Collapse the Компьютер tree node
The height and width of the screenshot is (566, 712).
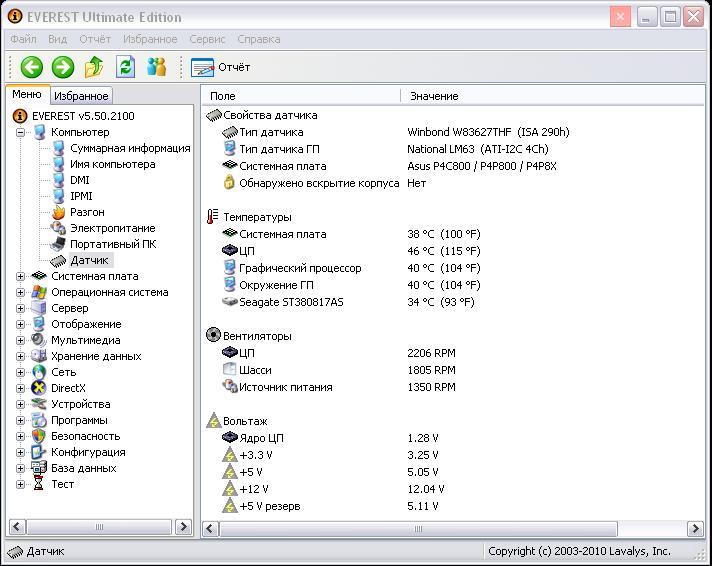click(20, 133)
